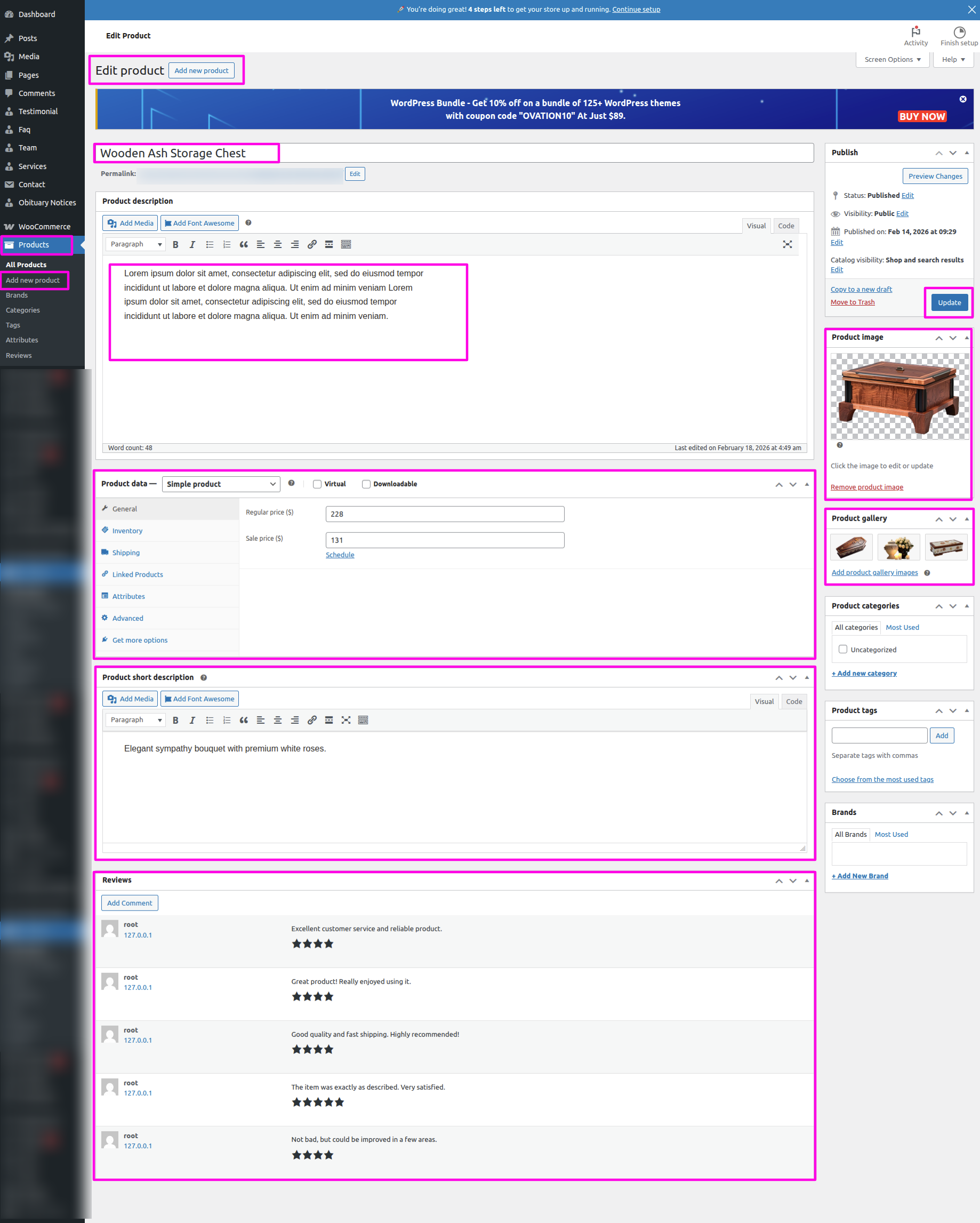The height and width of the screenshot is (1223, 980).
Task: Dismiss the WordPress Bundle banner
Action: (x=962, y=99)
